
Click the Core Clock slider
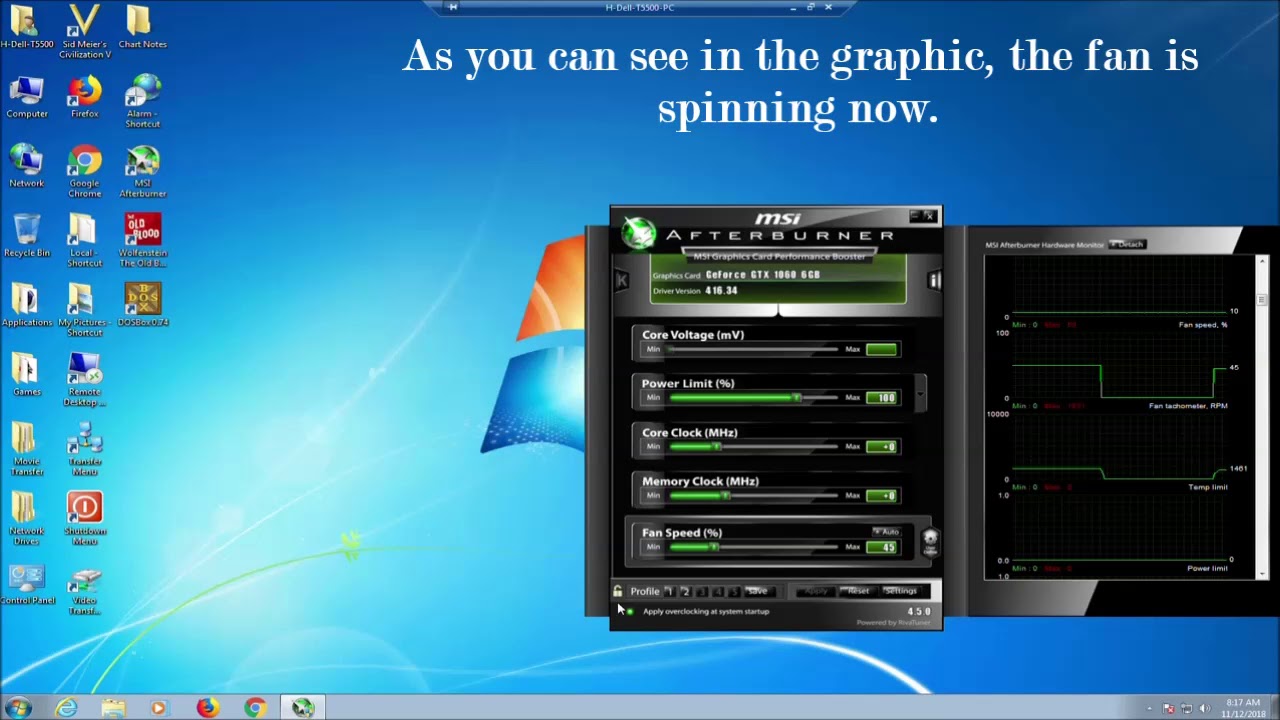tap(754, 447)
